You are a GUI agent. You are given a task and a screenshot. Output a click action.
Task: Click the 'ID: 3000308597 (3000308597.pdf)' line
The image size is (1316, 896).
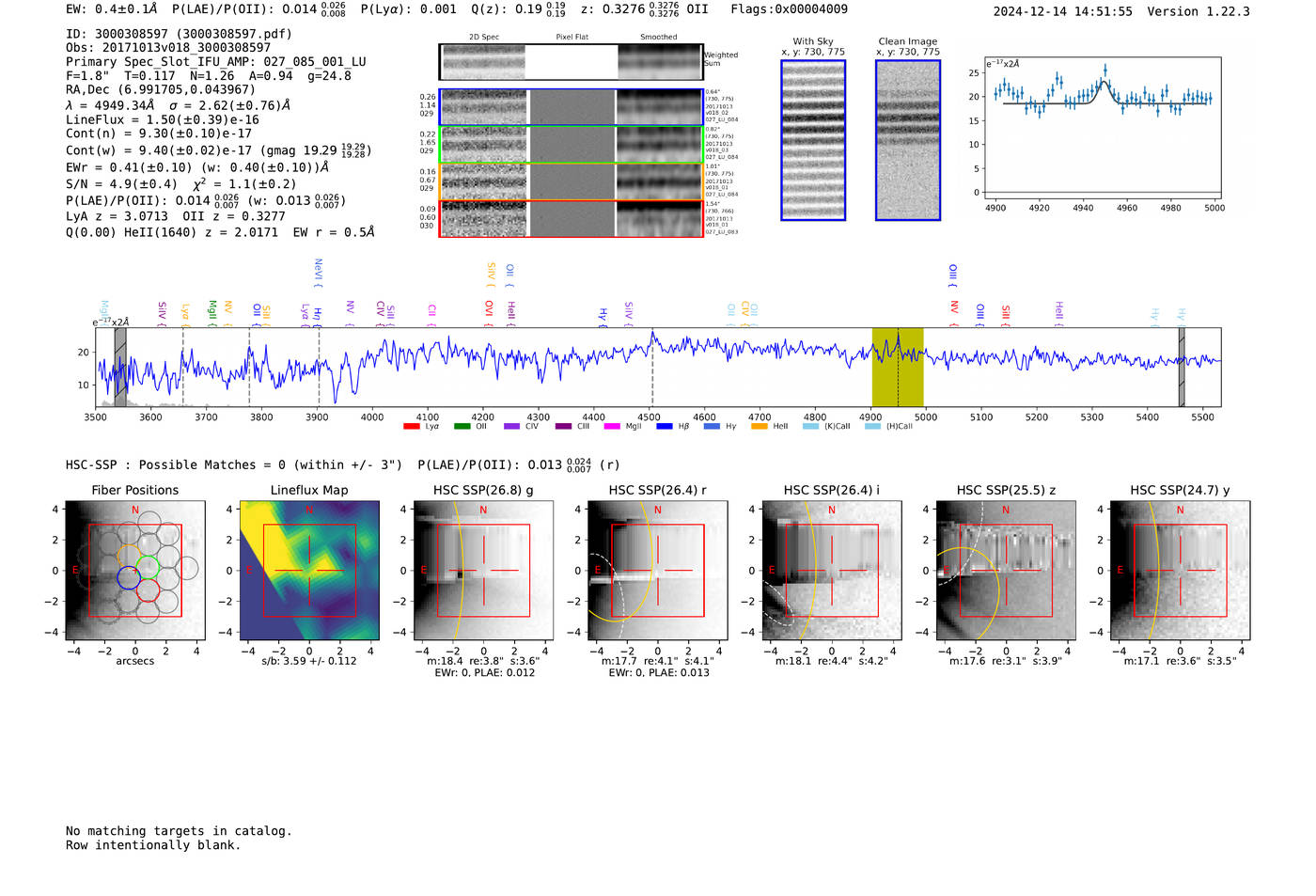[x=179, y=34]
